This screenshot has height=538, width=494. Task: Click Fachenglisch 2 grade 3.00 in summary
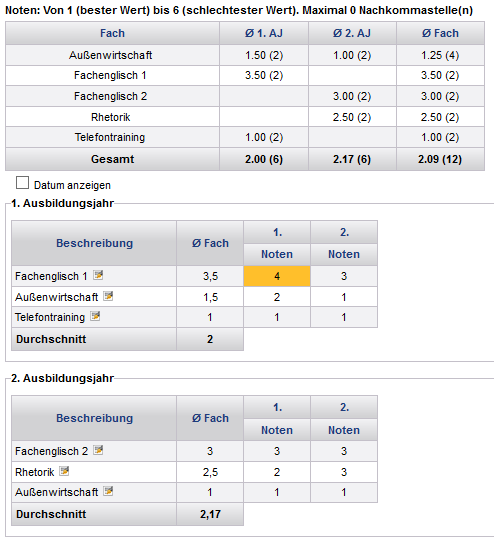[x=352, y=96]
